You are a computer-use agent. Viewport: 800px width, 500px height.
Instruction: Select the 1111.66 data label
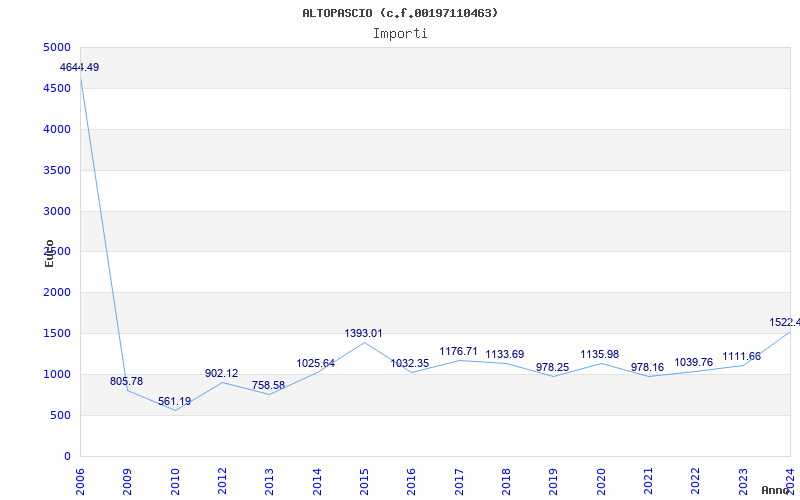point(741,356)
